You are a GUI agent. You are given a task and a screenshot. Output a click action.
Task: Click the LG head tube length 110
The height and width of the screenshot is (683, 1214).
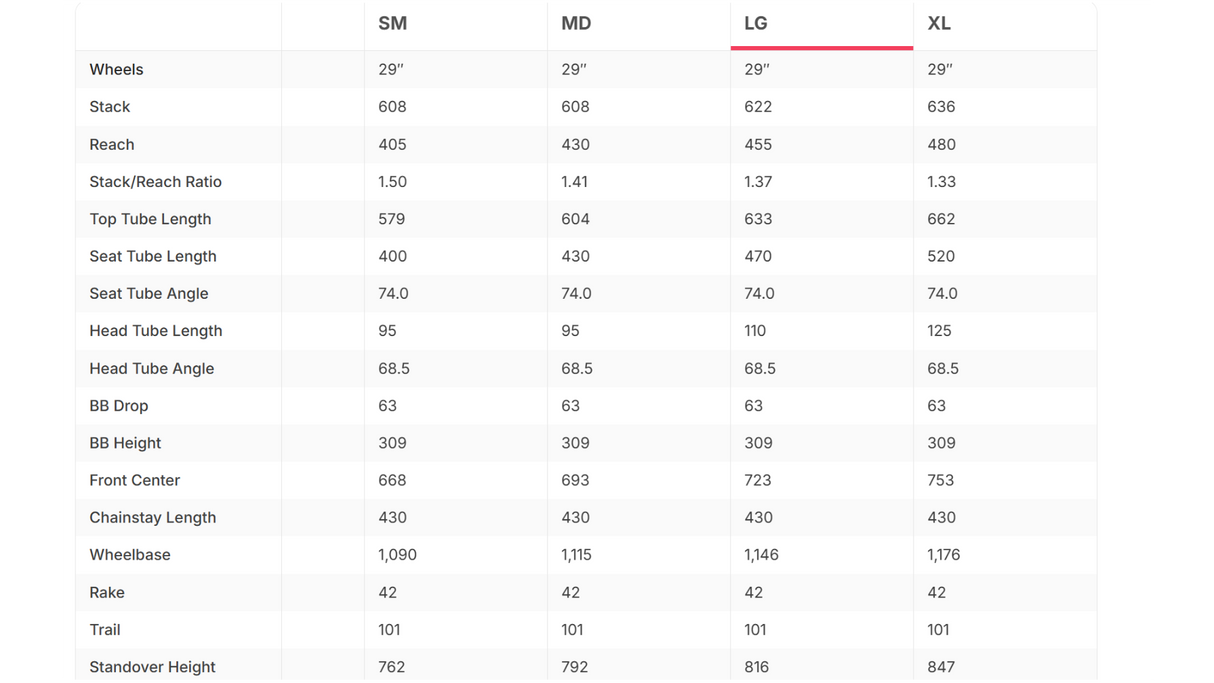click(x=755, y=331)
